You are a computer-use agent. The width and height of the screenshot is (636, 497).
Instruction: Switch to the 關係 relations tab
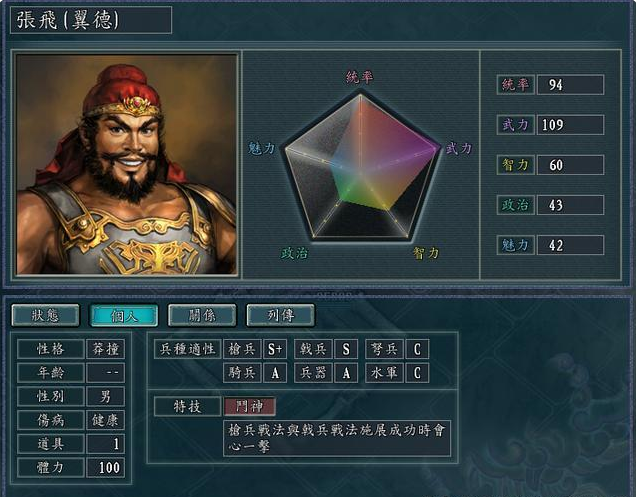(x=202, y=315)
